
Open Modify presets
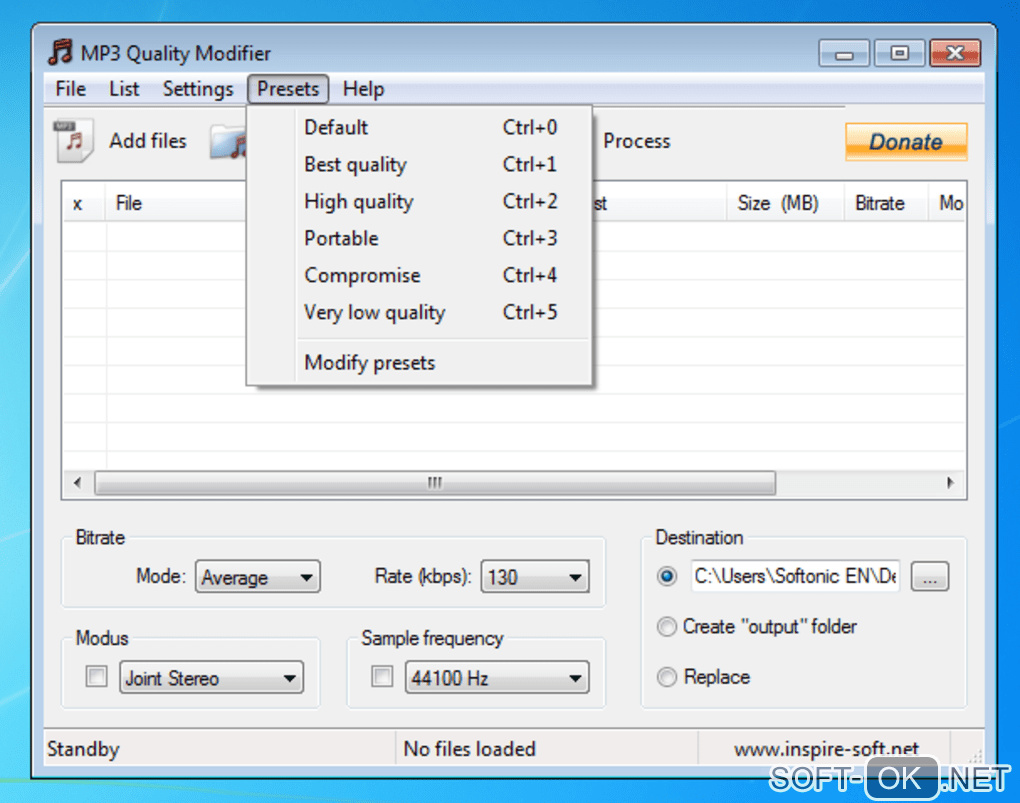click(420, 362)
